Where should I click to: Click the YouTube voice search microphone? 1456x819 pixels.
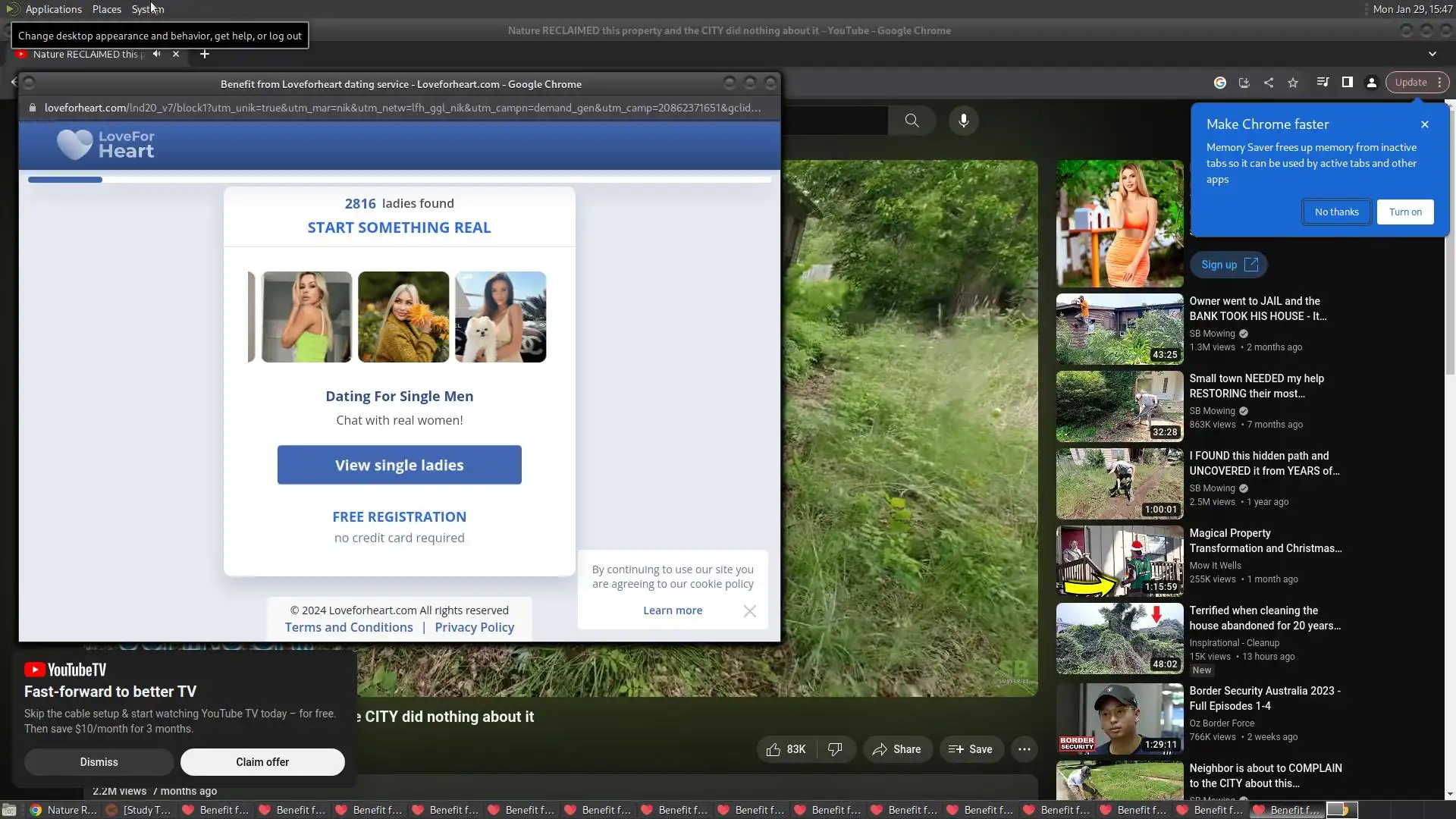click(x=963, y=121)
